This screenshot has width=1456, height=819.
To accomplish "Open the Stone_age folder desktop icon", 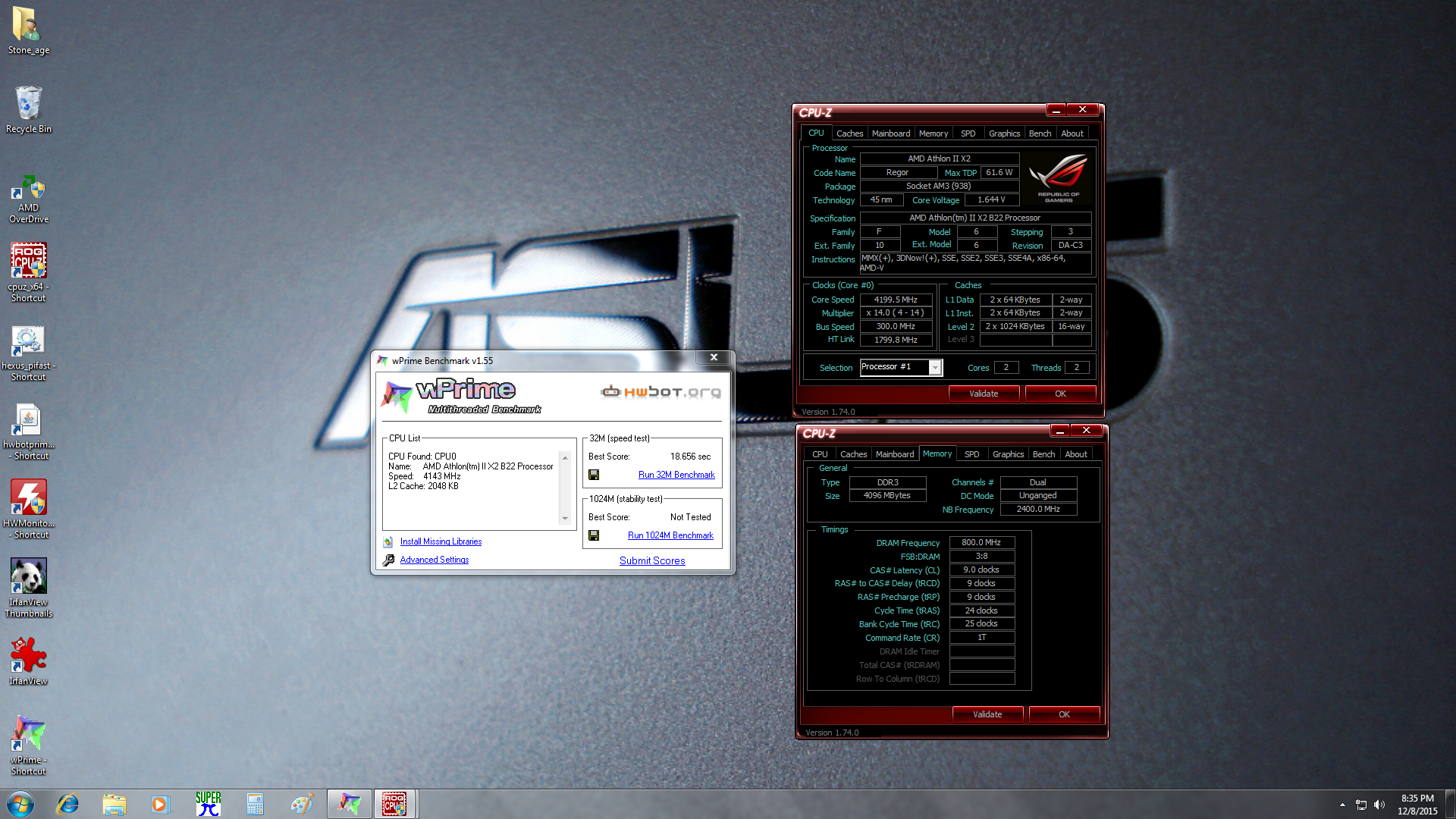I will (x=28, y=30).
